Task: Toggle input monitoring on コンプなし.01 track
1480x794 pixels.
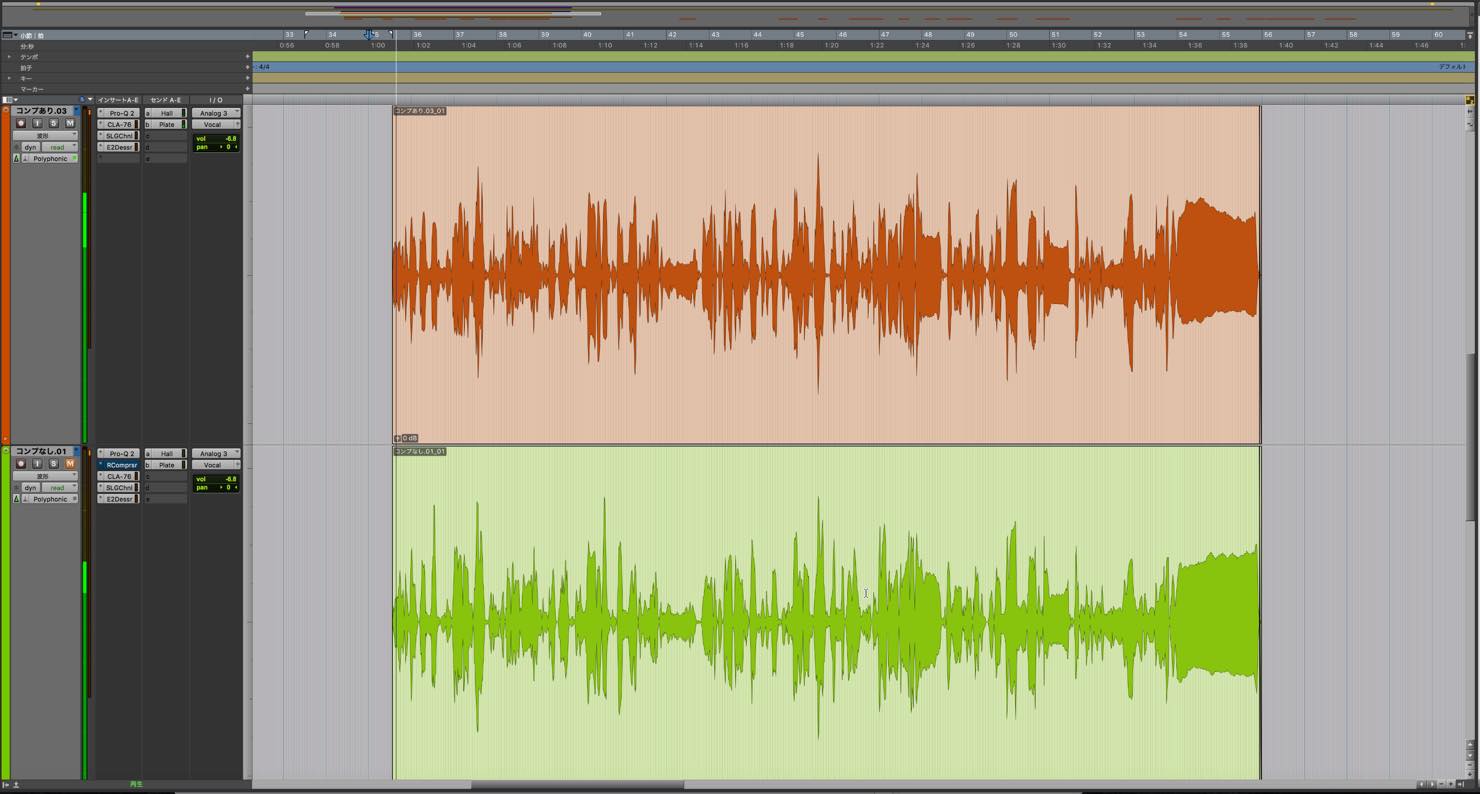Action: [37, 463]
